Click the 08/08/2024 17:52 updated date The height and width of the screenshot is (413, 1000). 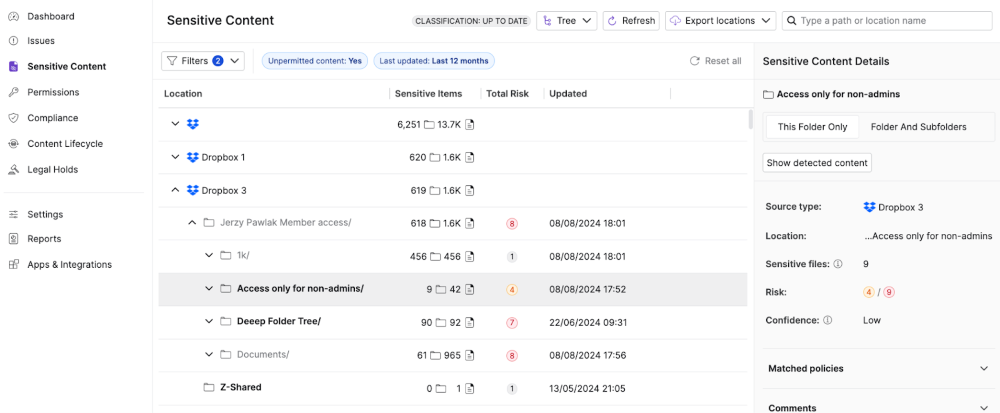[587, 289]
